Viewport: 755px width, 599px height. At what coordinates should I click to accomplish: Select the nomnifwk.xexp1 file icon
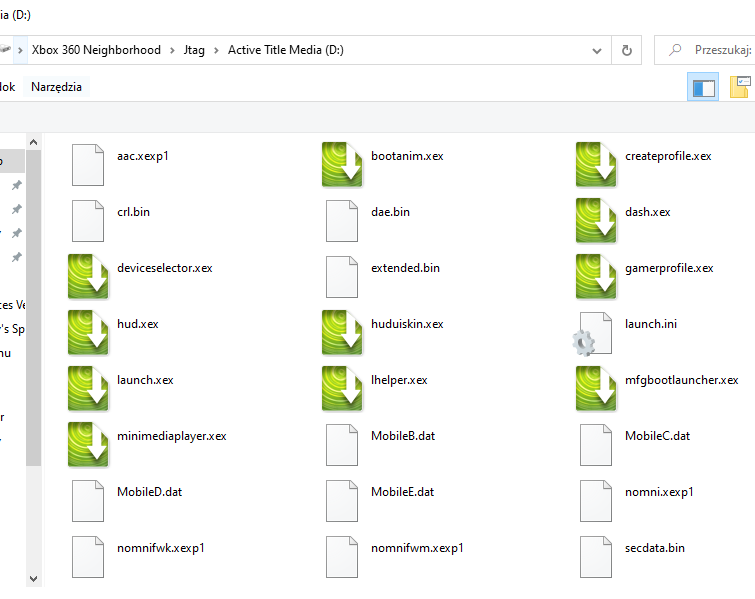(88, 557)
